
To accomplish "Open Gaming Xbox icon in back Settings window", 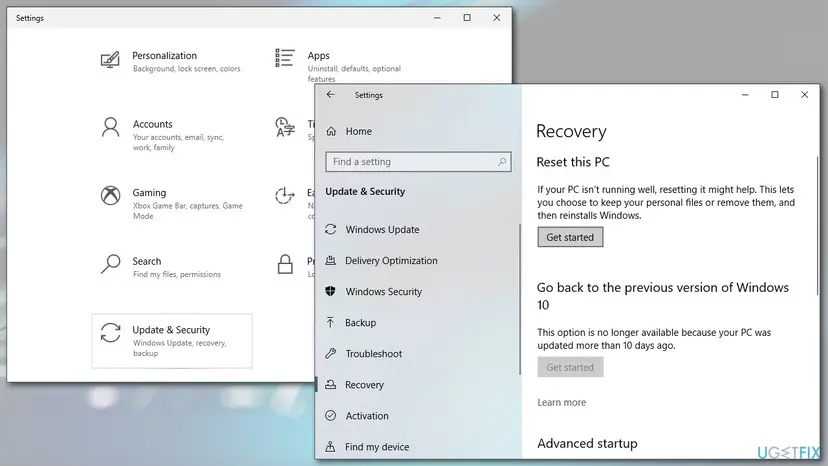I will point(110,195).
